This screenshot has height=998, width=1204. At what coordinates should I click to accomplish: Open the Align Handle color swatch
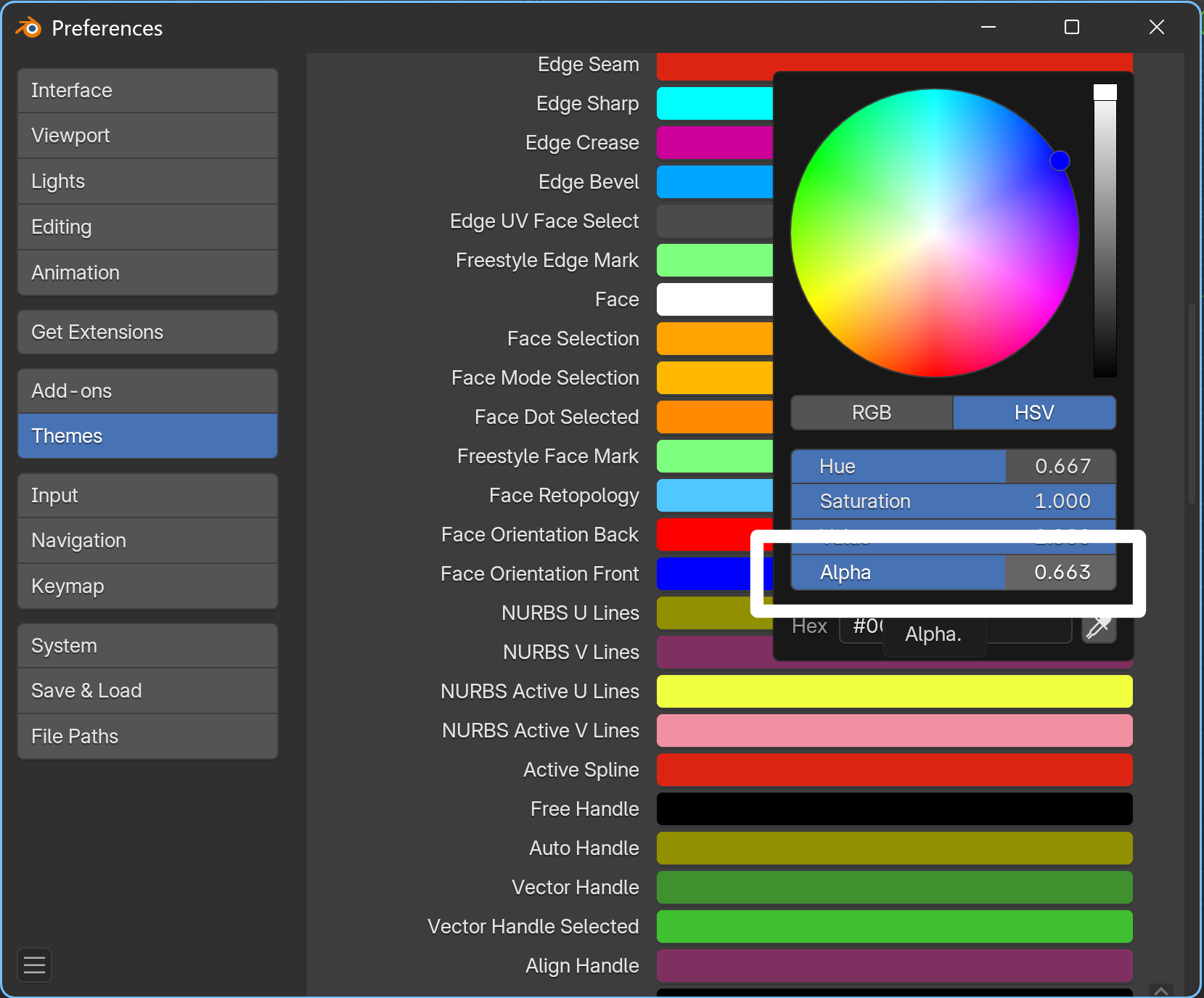click(x=895, y=965)
